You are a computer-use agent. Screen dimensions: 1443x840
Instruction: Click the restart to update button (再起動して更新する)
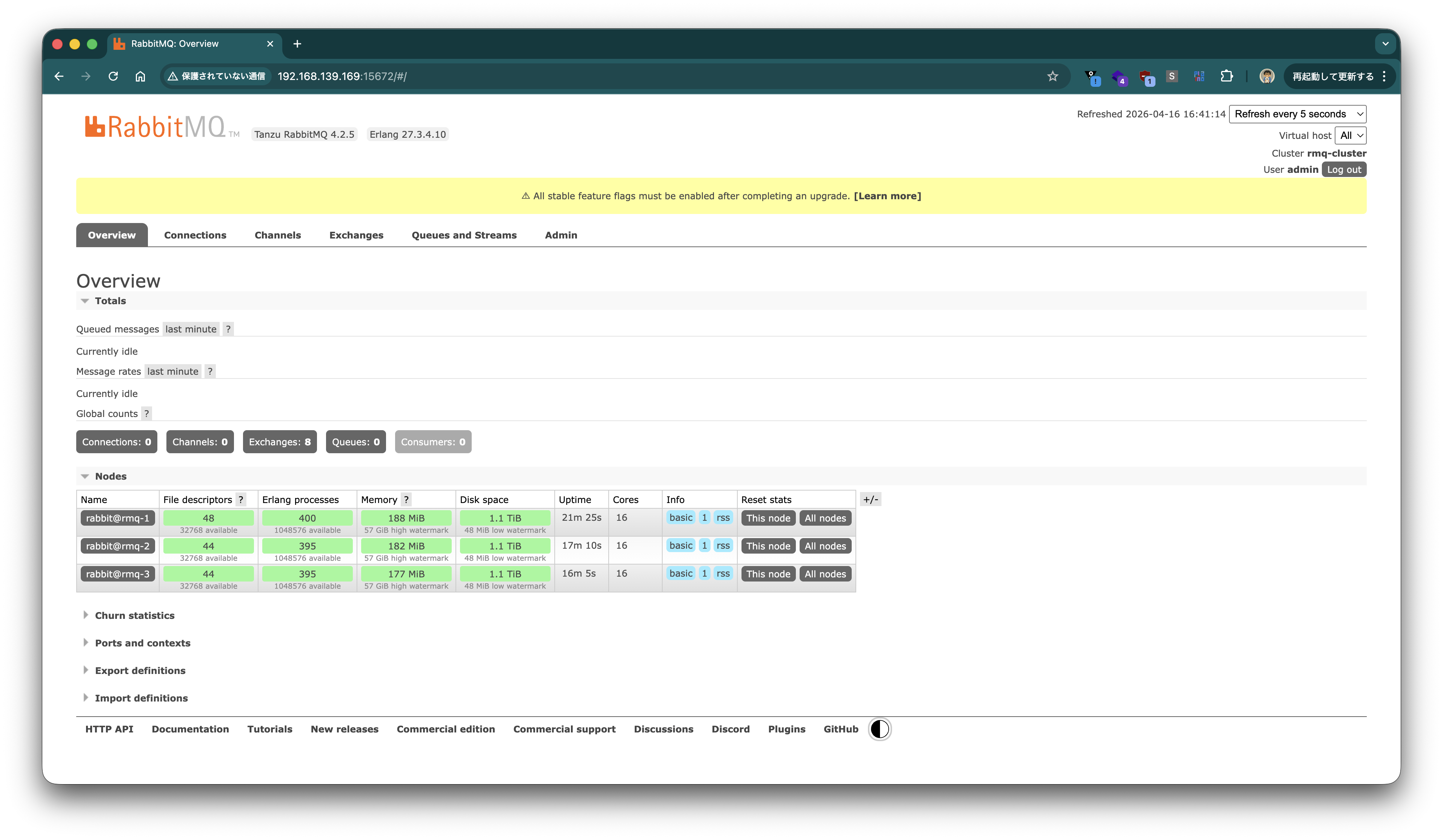(x=1332, y=76)
